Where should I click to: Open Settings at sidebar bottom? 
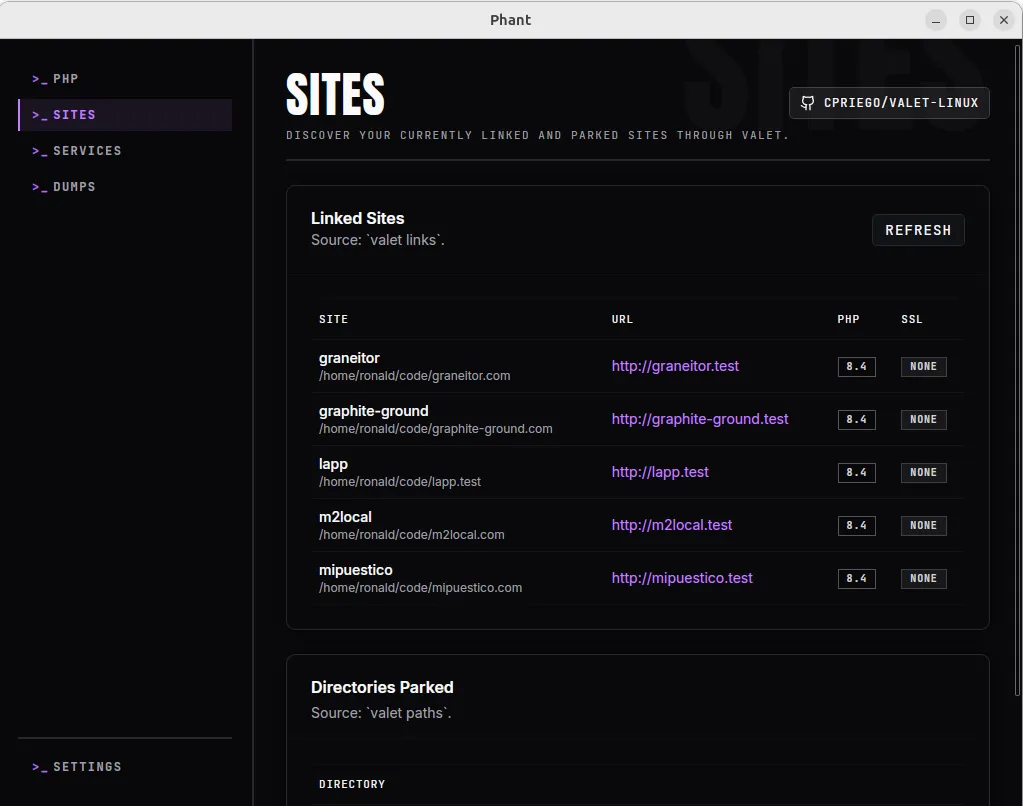click(125, 767)
